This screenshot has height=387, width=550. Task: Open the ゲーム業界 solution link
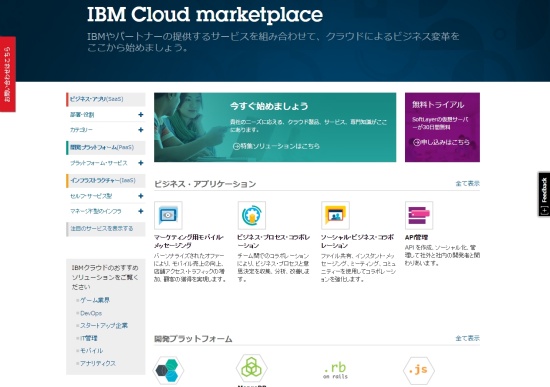(x=95, y=300)
